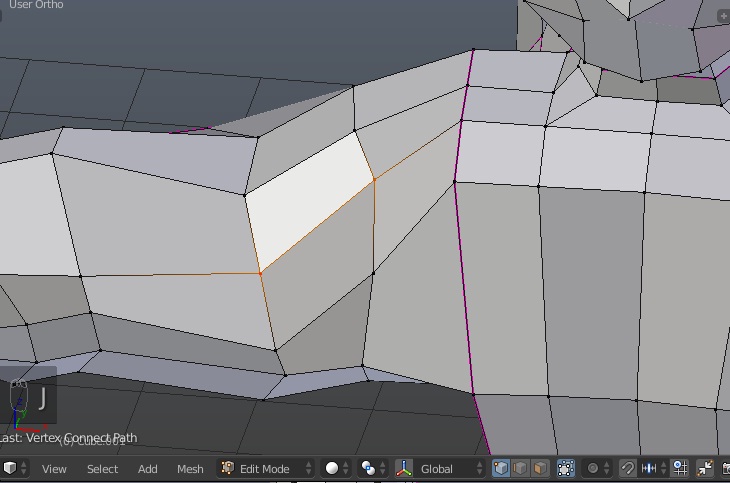Open the proportional editing dropdown
This screenshot has width=730, height=483.
[598, 468]
